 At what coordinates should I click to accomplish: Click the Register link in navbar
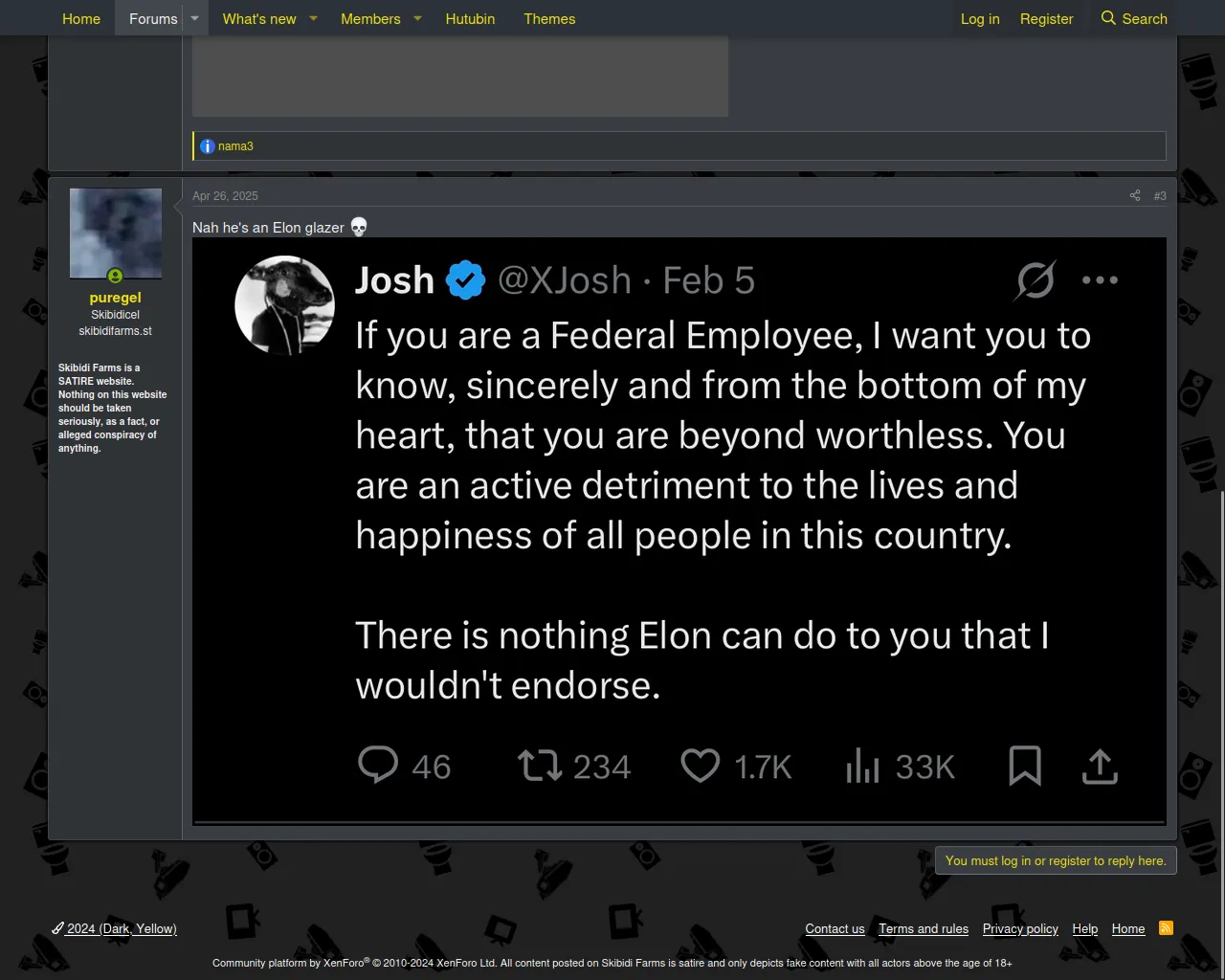(1046, 18)
